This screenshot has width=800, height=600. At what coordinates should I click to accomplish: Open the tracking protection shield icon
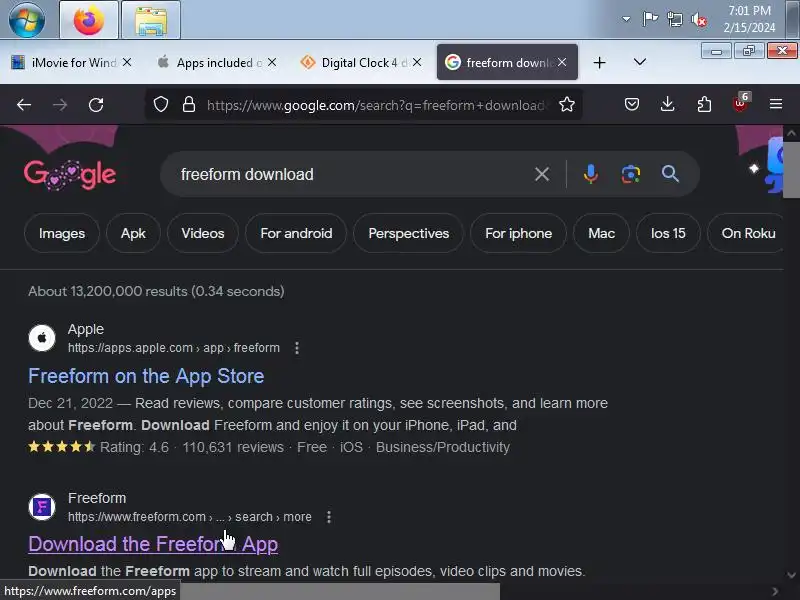[x=161, y=105]
